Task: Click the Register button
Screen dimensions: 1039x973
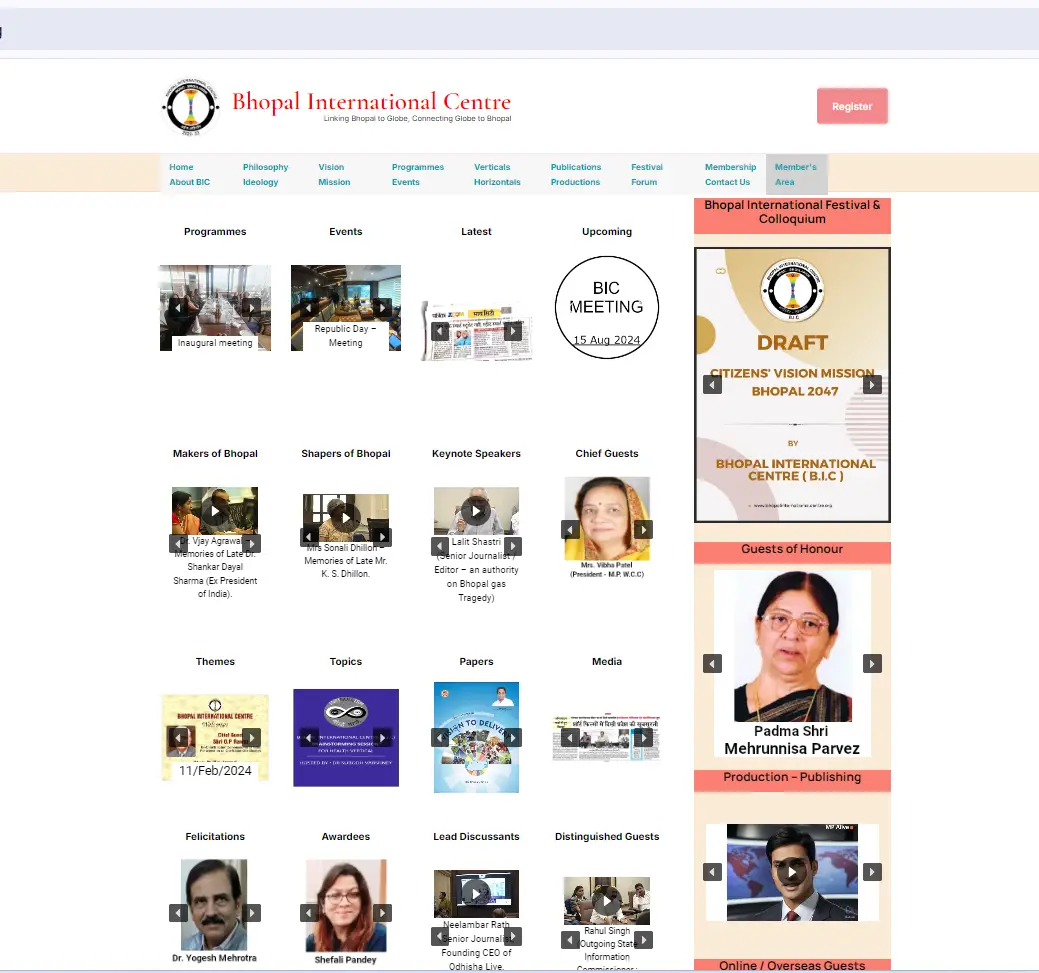Action: (x=852, y=106)
